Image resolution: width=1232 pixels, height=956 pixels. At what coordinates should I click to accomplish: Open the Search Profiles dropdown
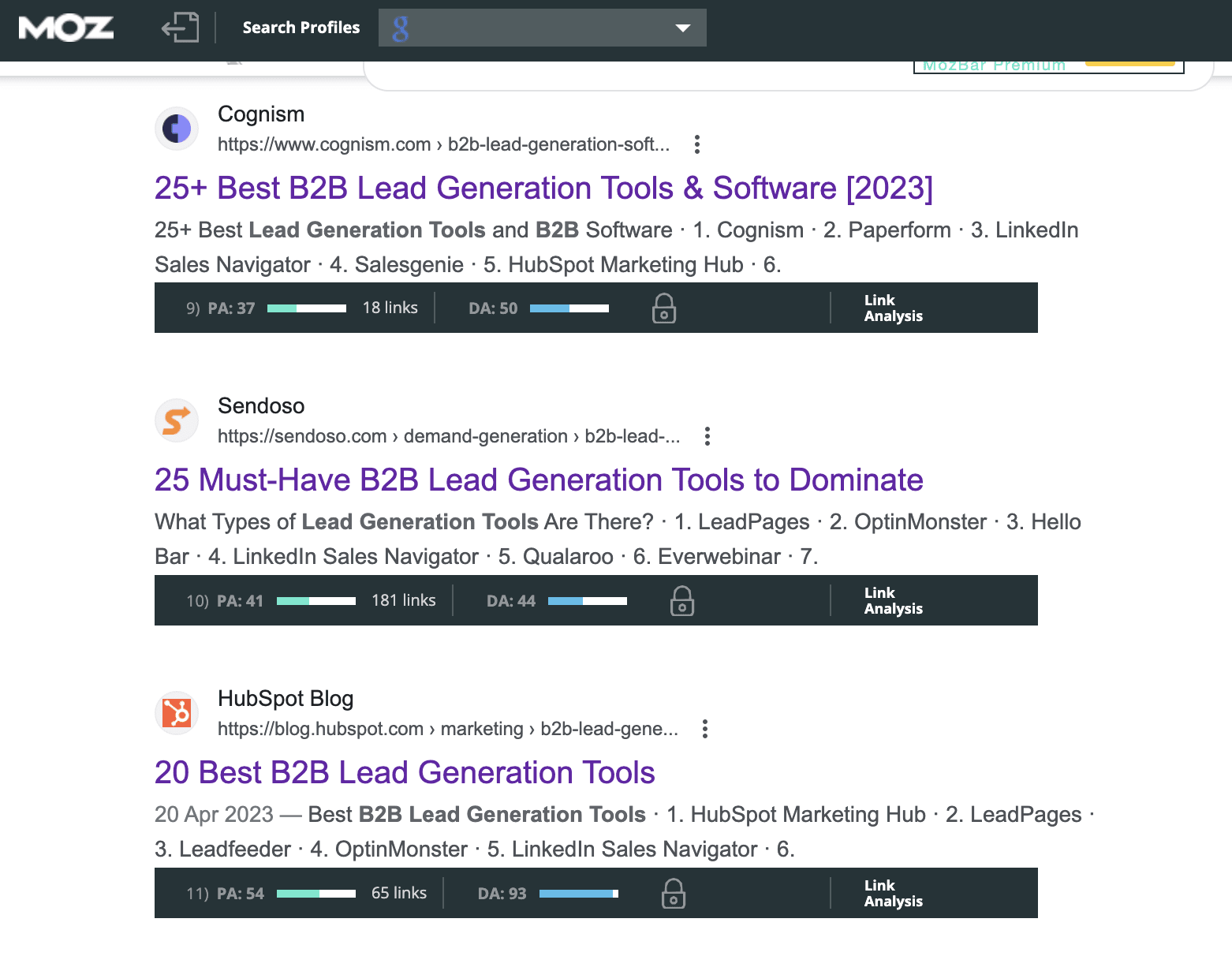point(681,28)
